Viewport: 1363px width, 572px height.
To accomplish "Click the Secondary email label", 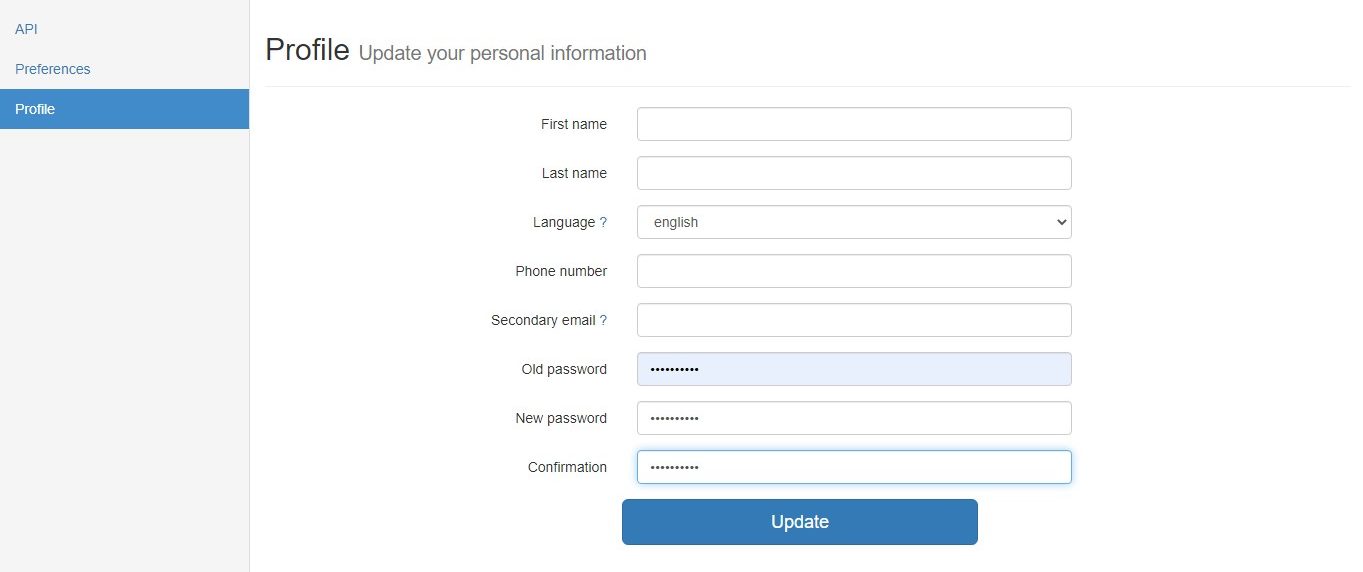I will [x=542, y=320].
